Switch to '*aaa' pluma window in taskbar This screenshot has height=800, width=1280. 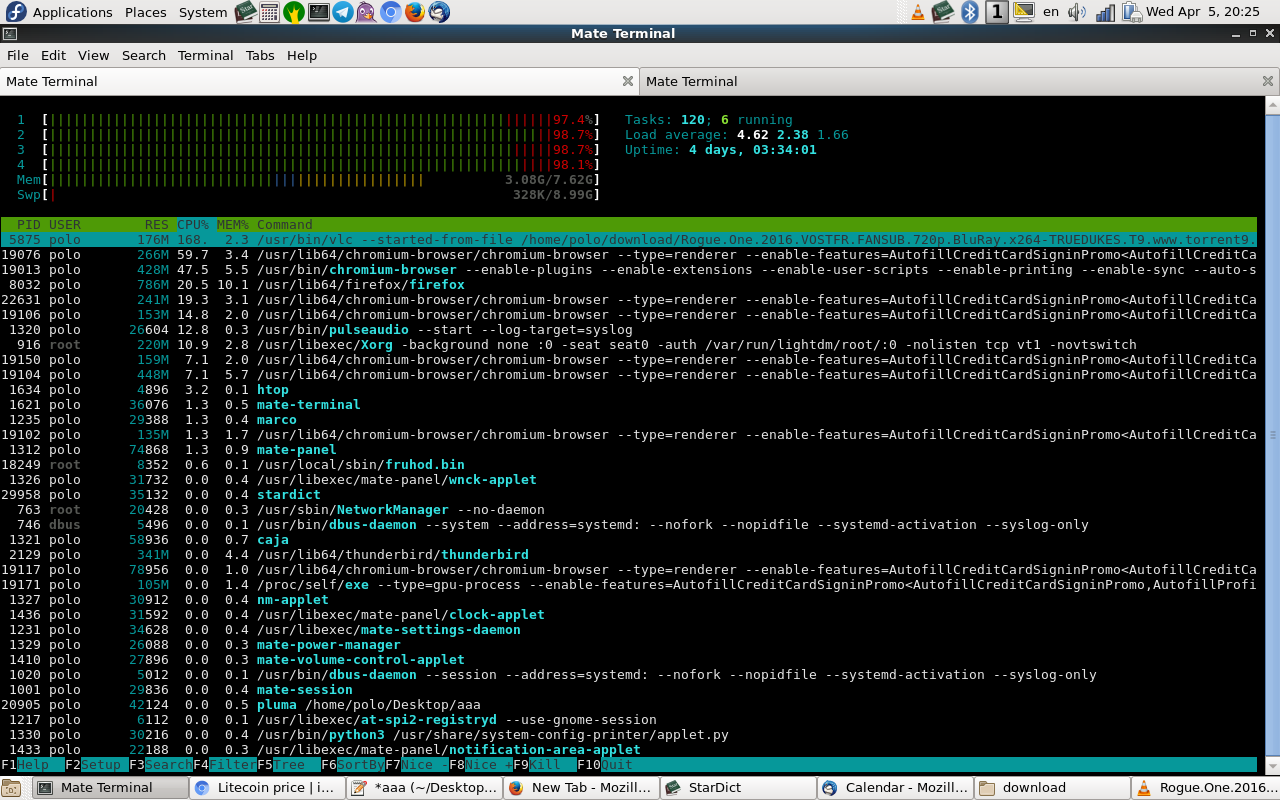pos(423,788)
